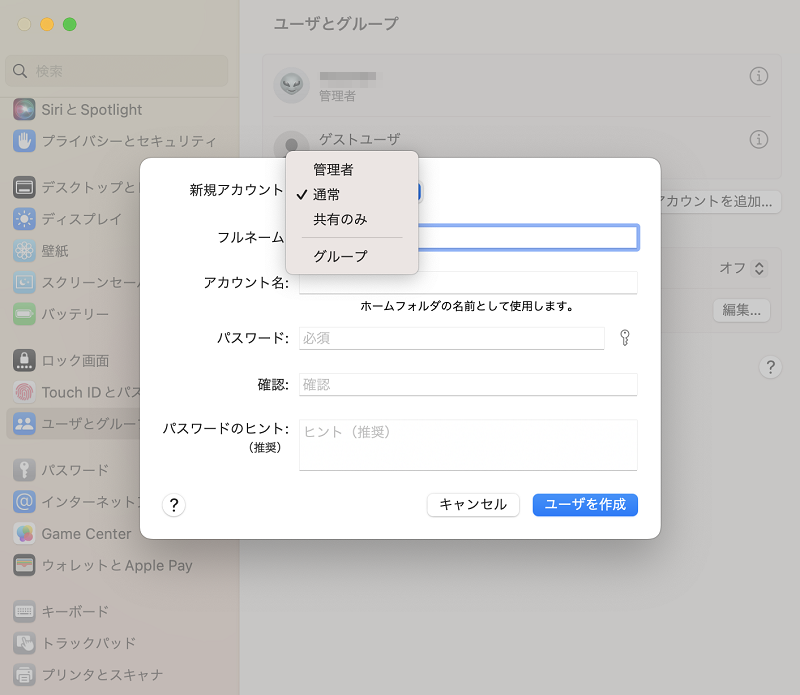Open スクリーンセーバ icon in sidebar
800x695 pixels.
pos(24,282)
